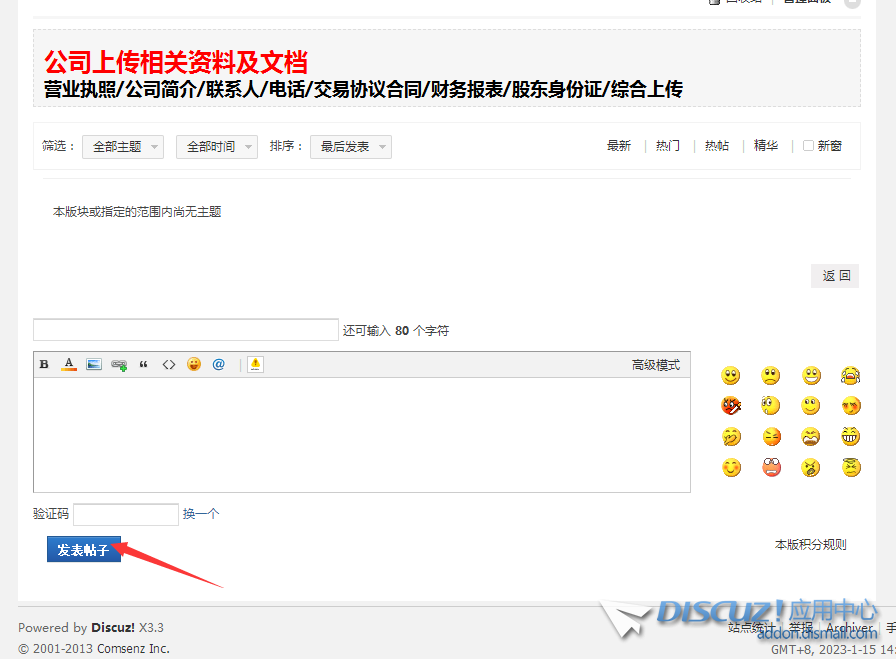Open the font color picker in editor

(x=69, y=365)
